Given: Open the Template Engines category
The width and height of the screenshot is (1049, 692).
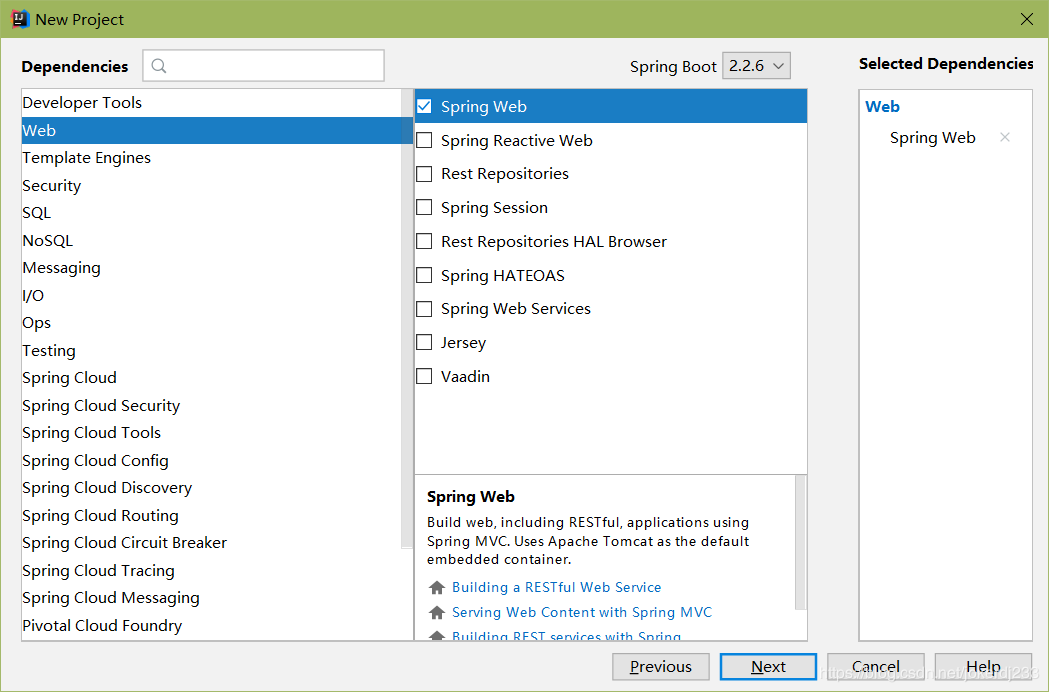Looking at the screenshot, I should [211, 158].
